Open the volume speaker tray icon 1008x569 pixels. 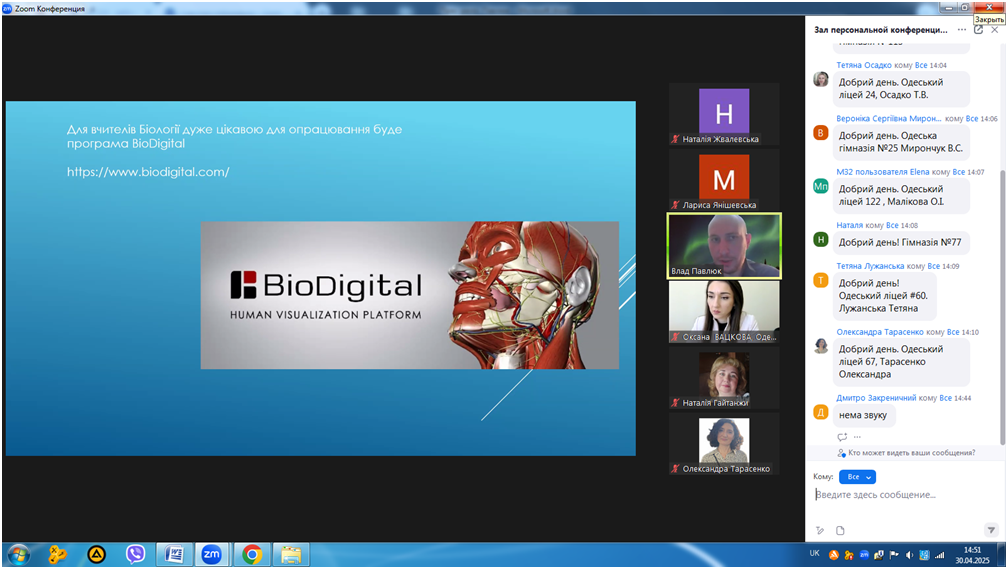[909, 555]
